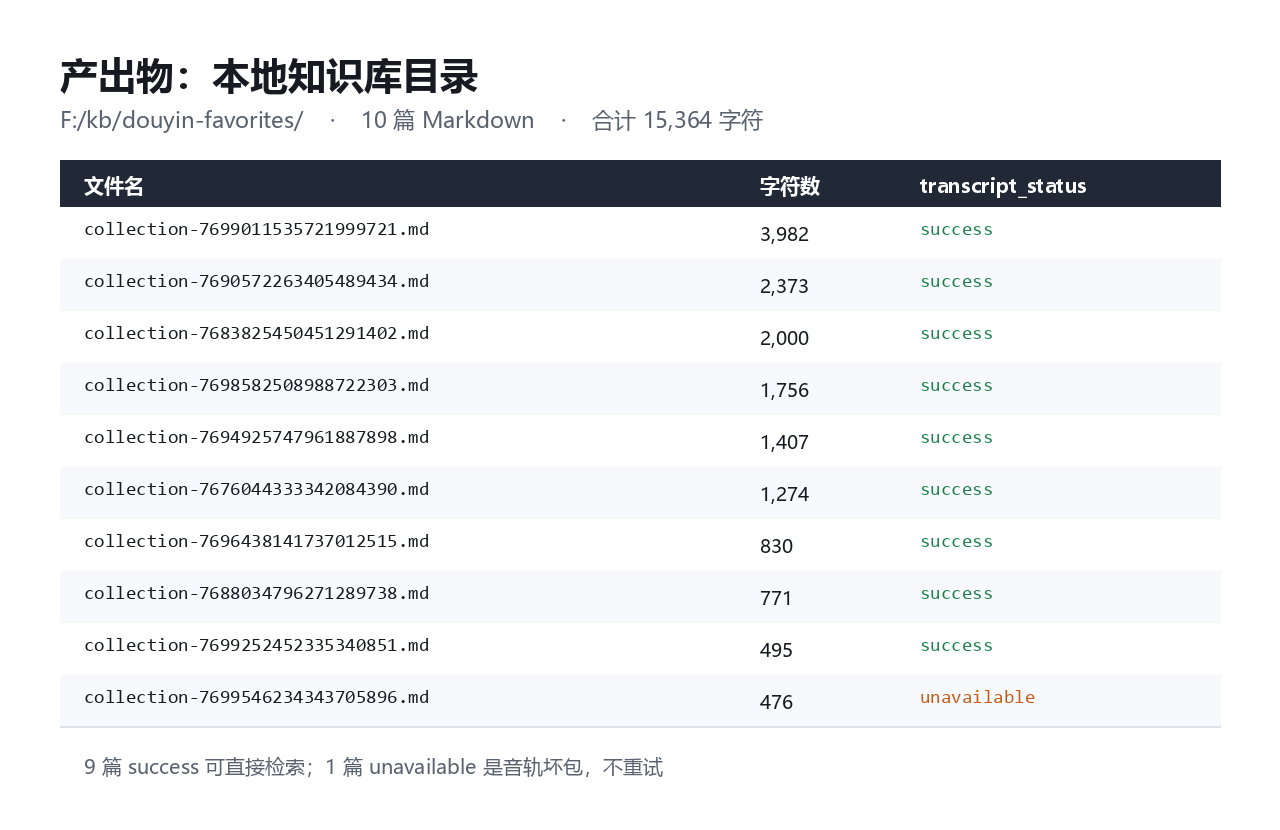1280x830 pixels.
Task: Click the 文件名 column header
Action: coord(114,186)
